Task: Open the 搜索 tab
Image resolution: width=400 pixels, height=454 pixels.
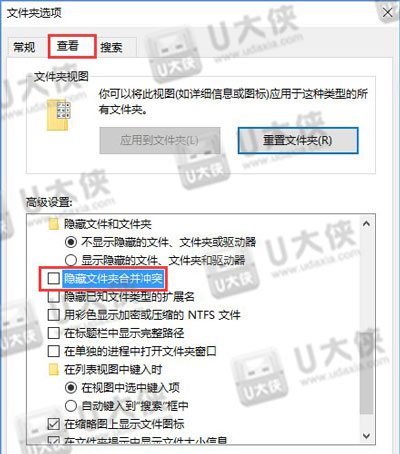Action: (x=111, y=47)
